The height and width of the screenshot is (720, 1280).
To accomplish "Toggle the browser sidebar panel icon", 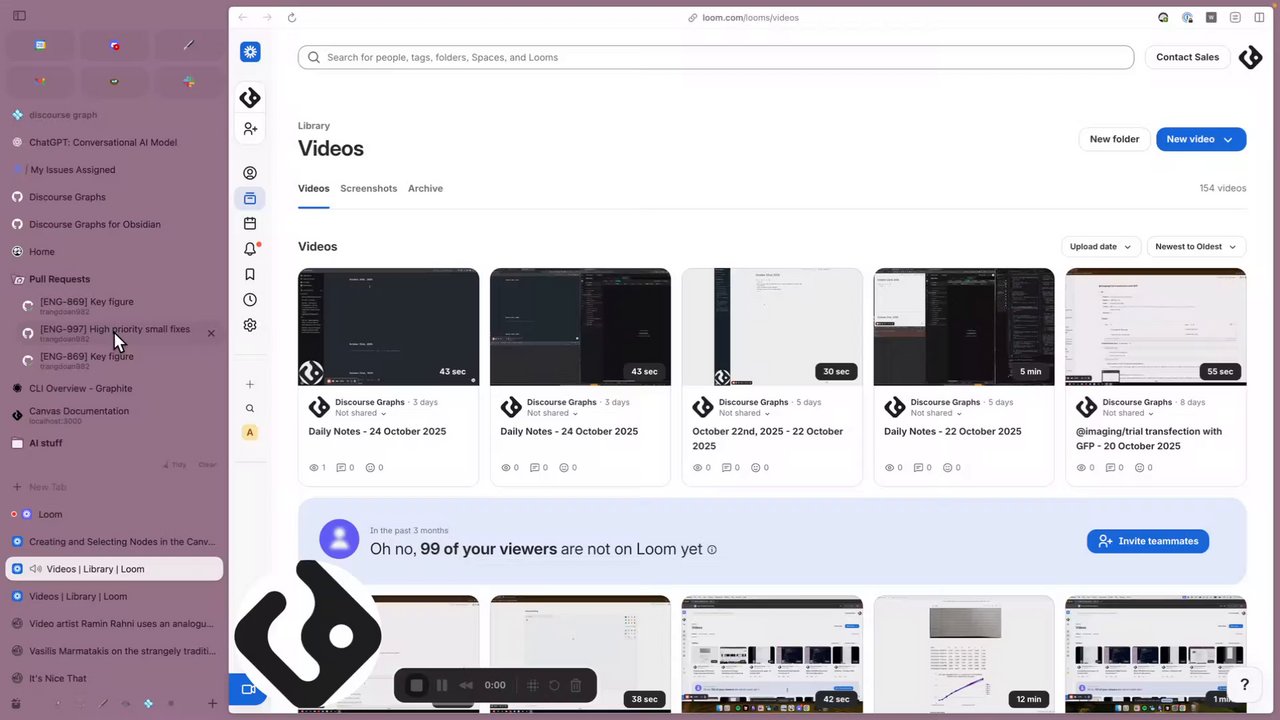I will tap(19, 16).
